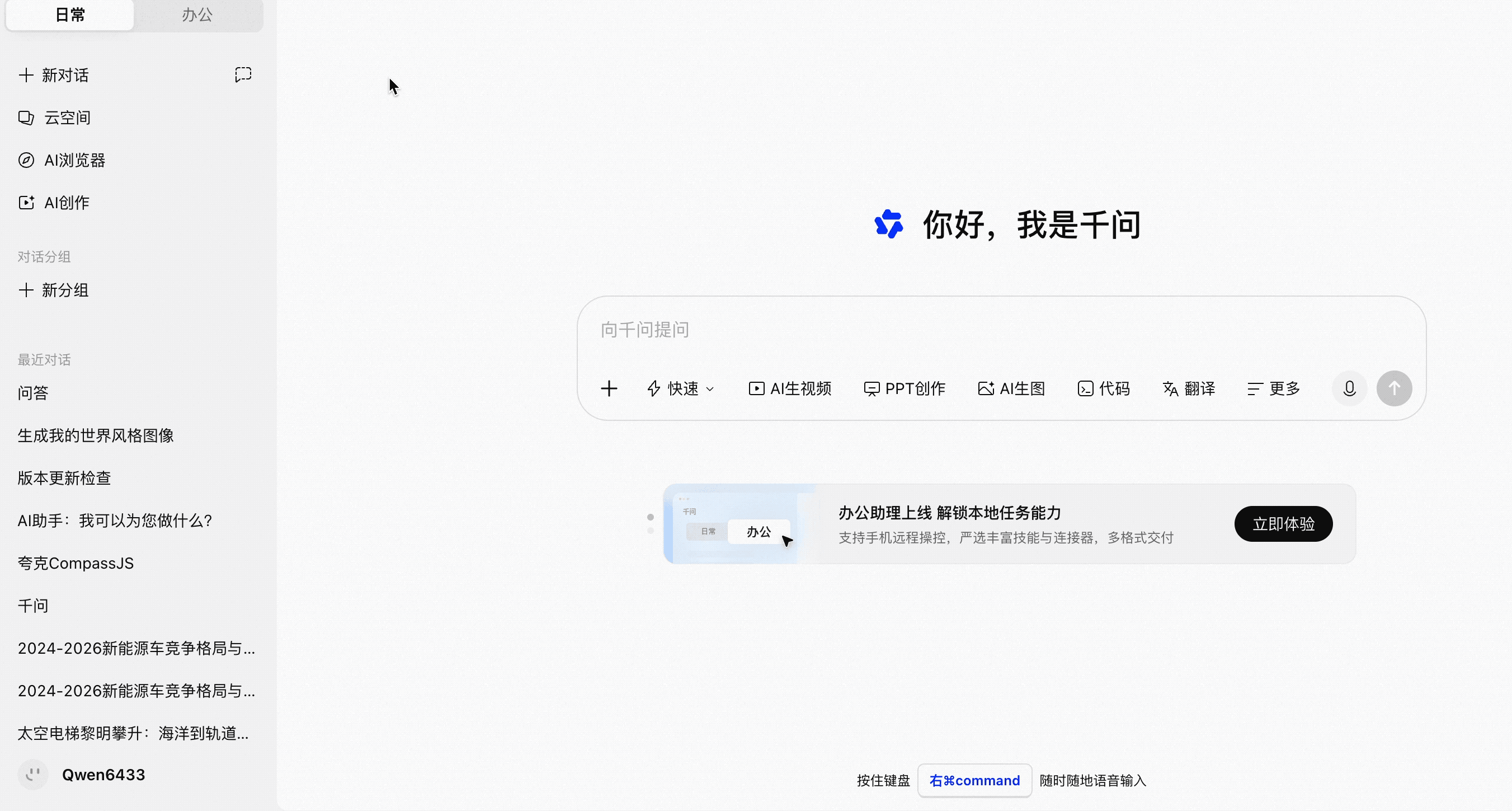1512x811 pixels.
Task: Click the 办公助理上线 解锁本地任务能力 banner title
Action: point(949,513)
